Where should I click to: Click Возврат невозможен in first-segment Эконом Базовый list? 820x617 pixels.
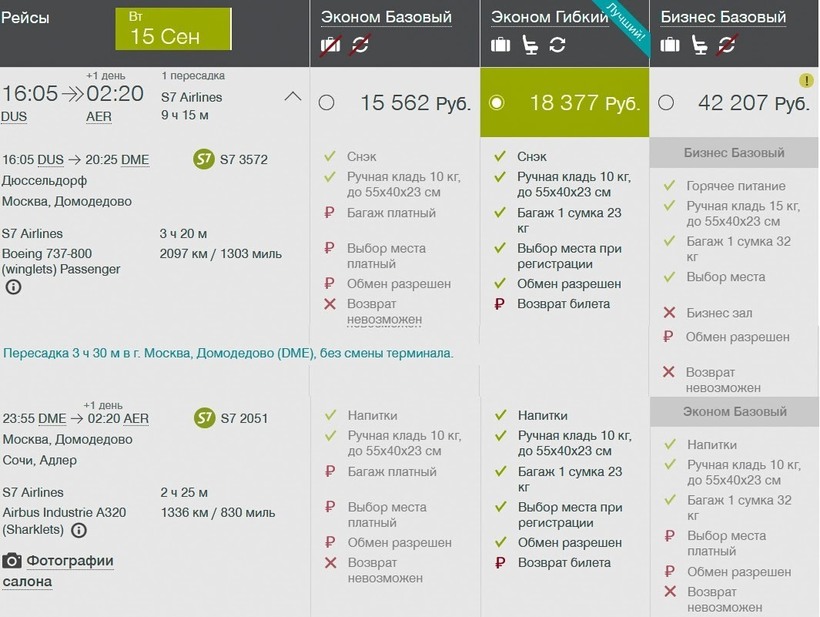pos(384,312)
